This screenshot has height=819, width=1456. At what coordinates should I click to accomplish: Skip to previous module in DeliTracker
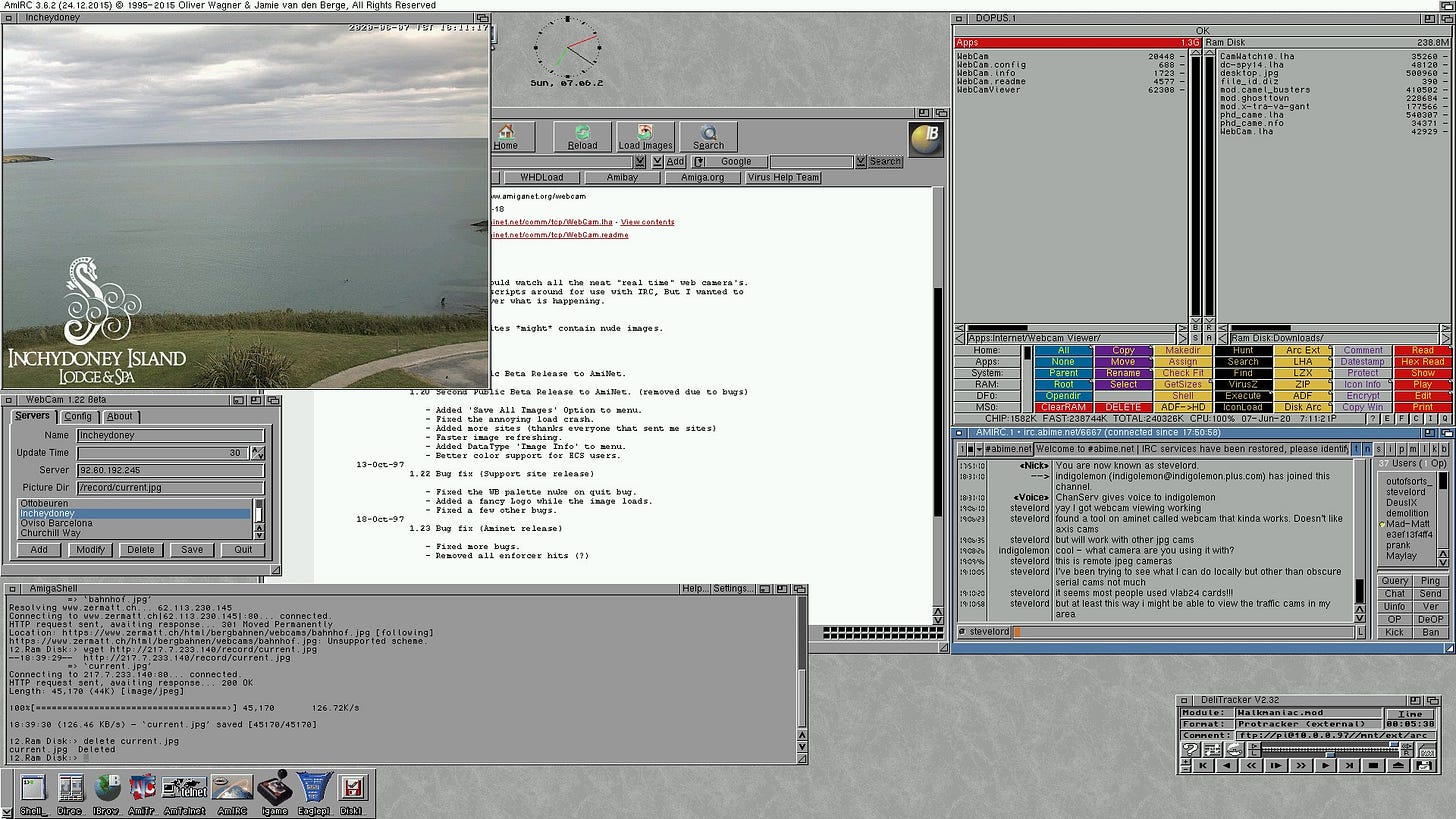pyautogui.click(x=1203, y=765)
